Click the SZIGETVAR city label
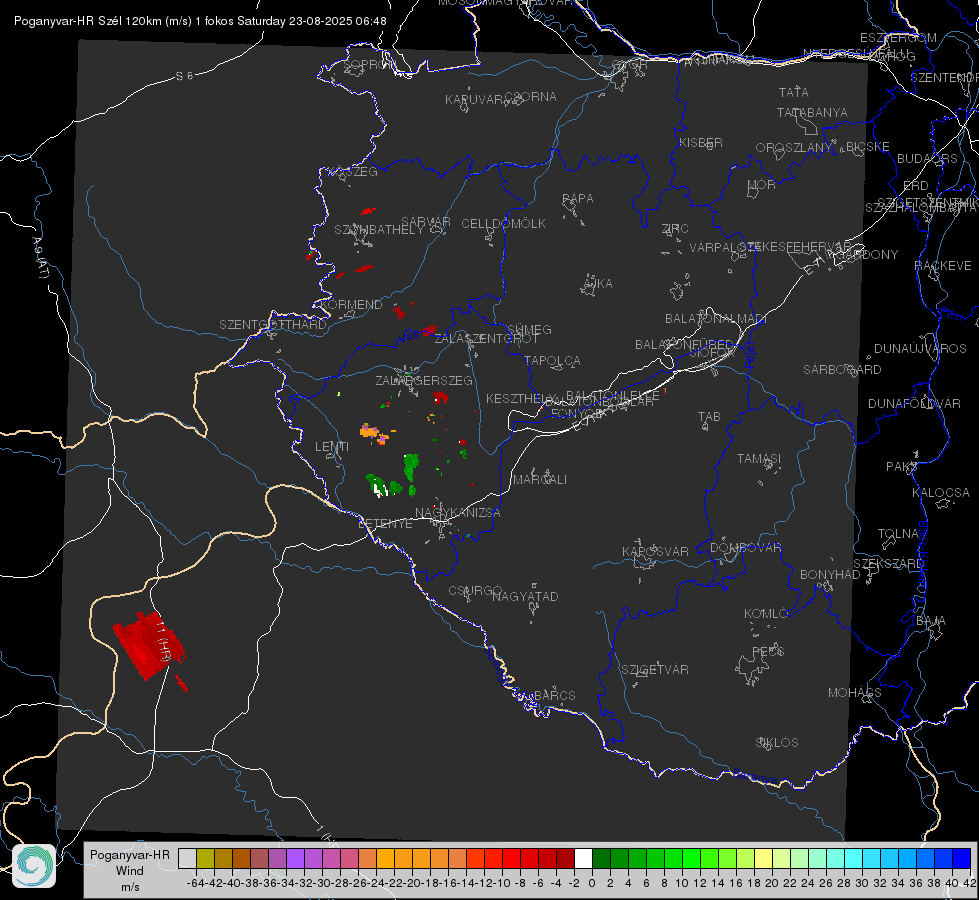 tap(655, 670)
